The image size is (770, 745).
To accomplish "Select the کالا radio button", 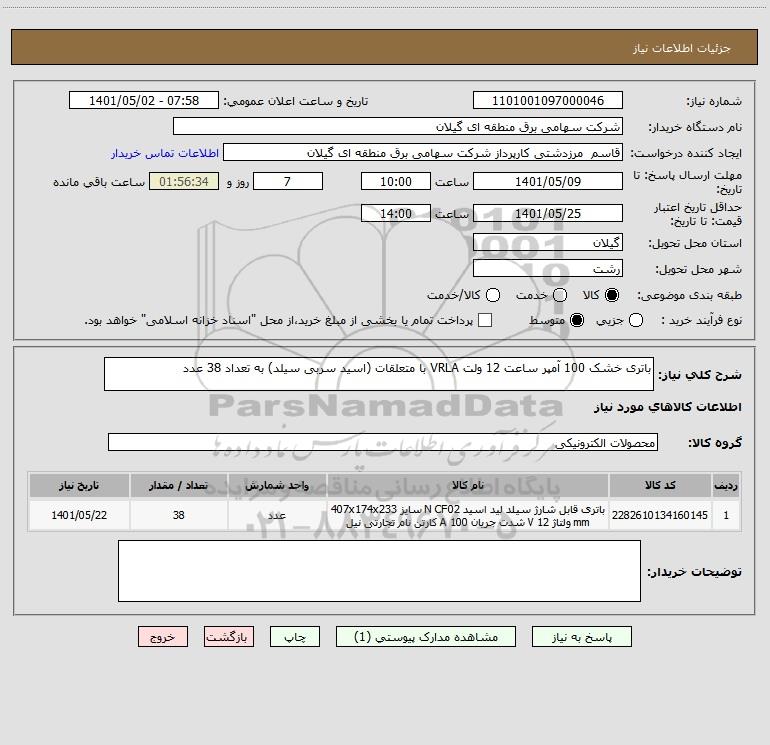I will tap(612, 295).
